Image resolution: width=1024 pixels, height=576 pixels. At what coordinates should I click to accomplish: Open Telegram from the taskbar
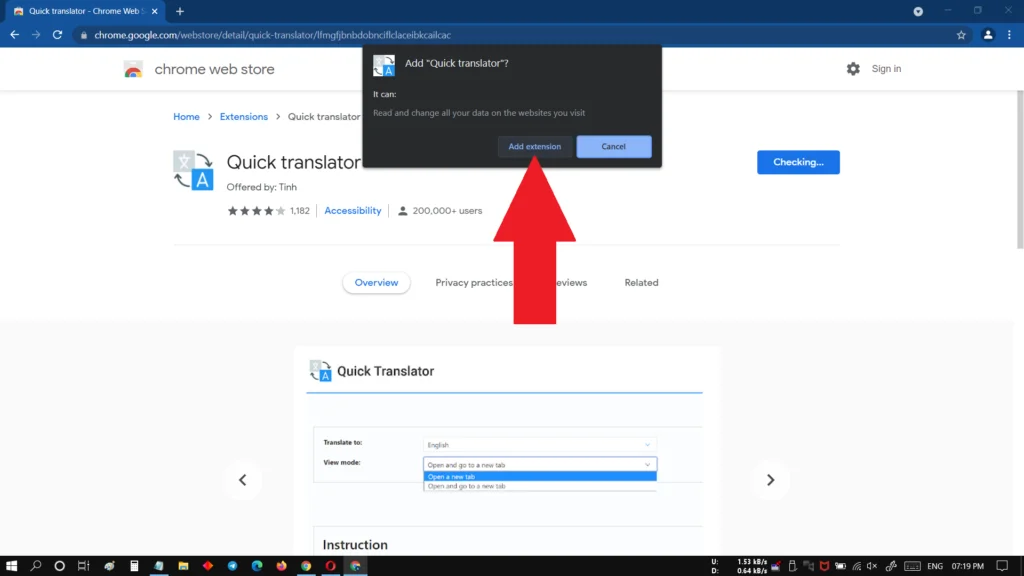point(232,566)
